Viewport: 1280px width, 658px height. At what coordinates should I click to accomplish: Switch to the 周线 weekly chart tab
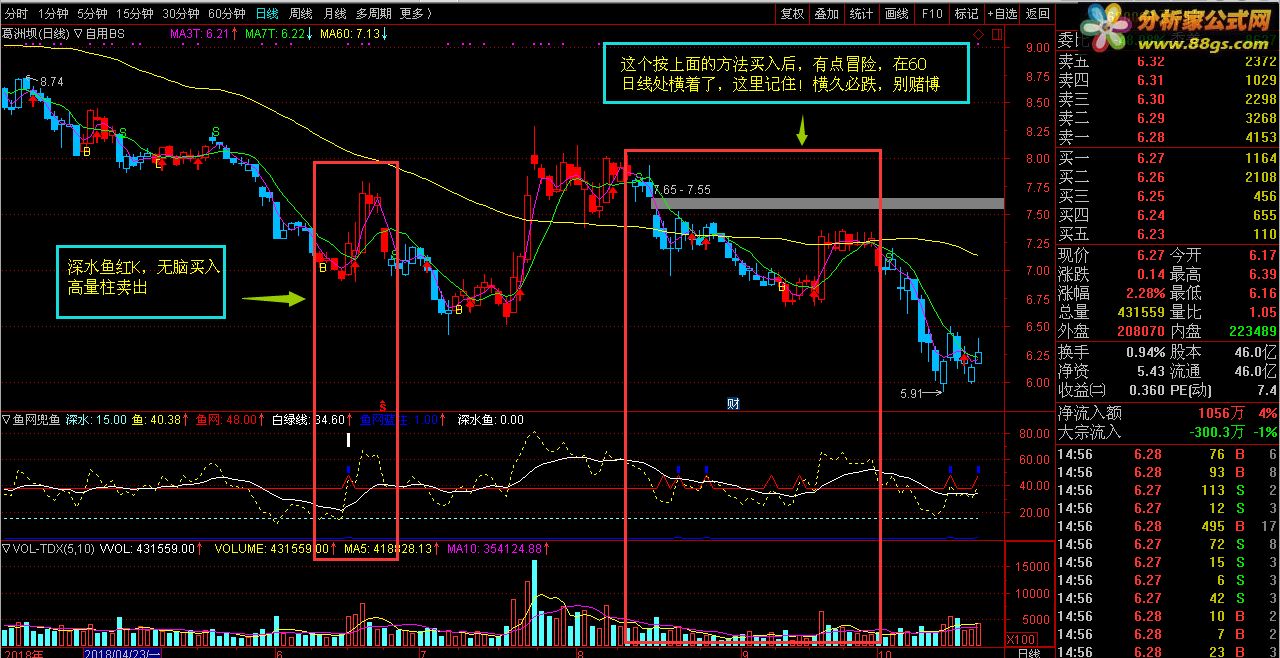[301, 14]
